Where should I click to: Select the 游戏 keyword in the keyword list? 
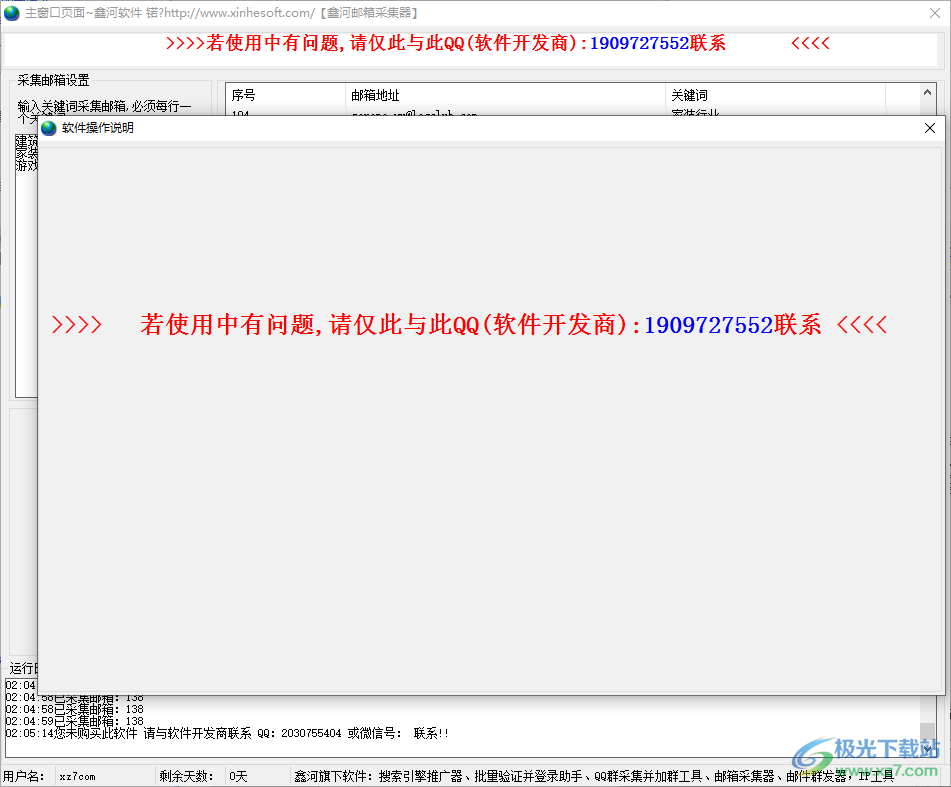click(24, 165)
